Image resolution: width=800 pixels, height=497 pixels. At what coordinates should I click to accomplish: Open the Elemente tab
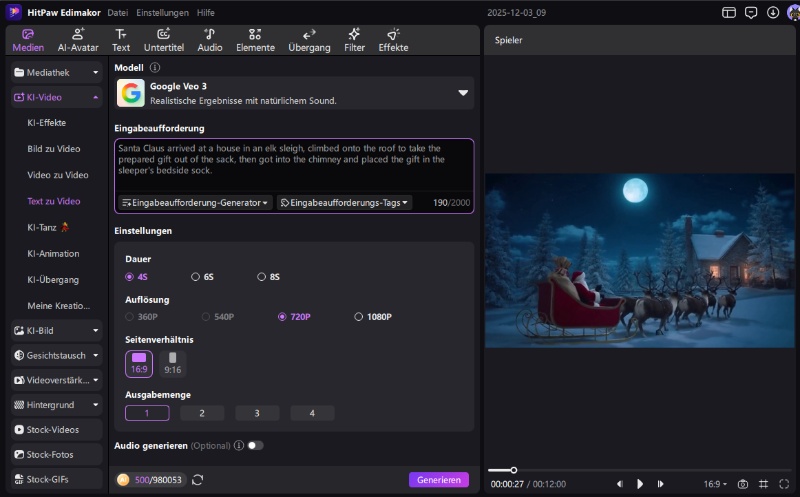[x=255, y=40]
